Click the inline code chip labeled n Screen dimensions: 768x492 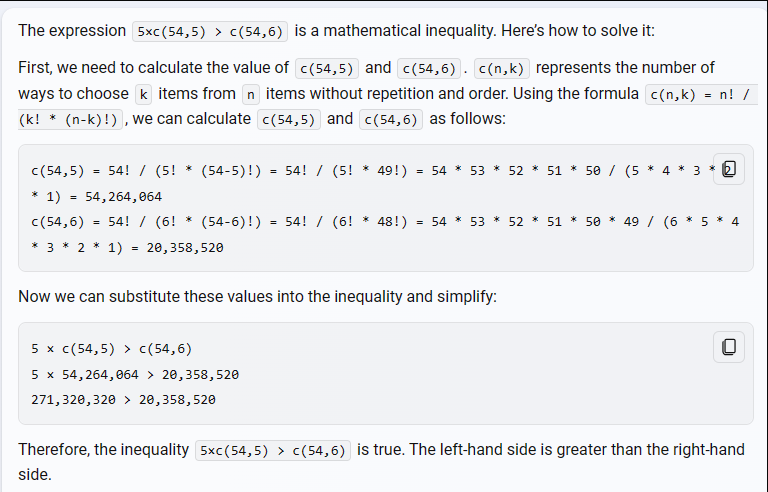pos(250,94)
